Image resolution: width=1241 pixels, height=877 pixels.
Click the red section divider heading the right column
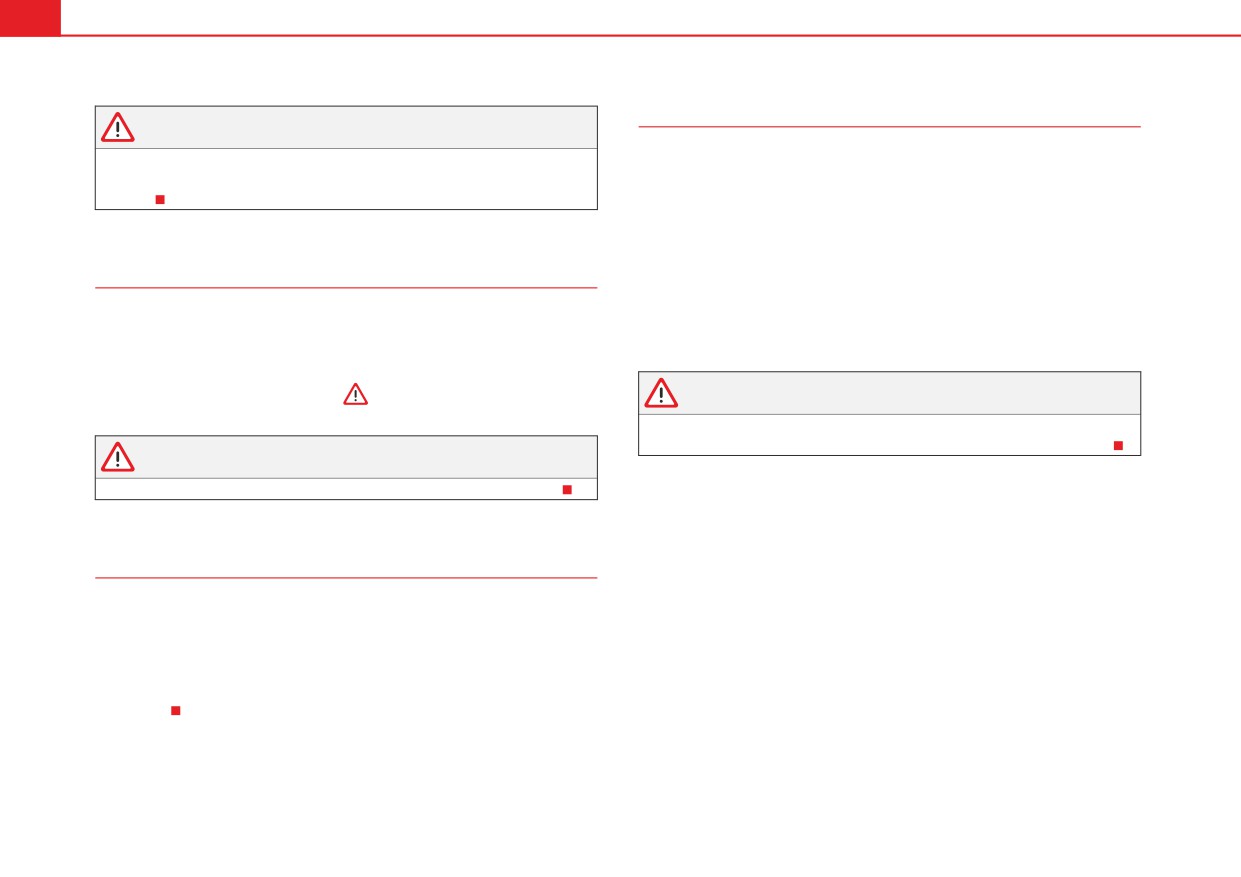coord(889,127)
